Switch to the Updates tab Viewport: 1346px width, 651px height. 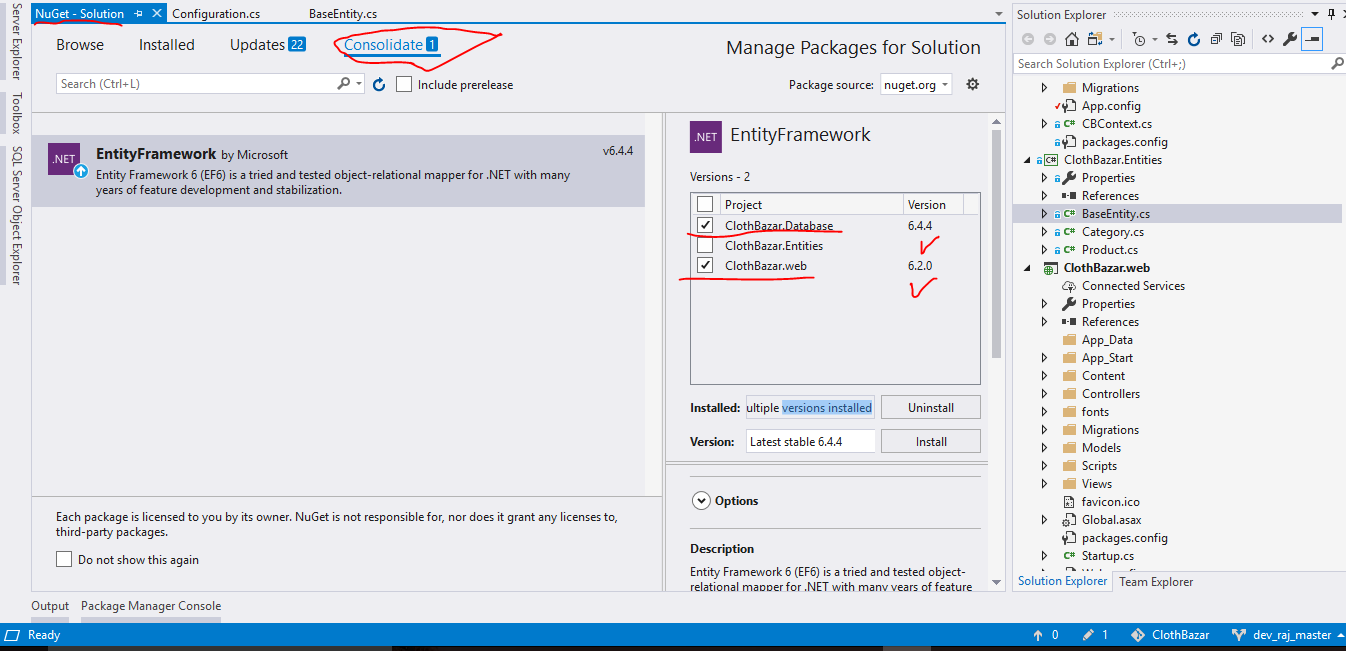click(267, 45)
